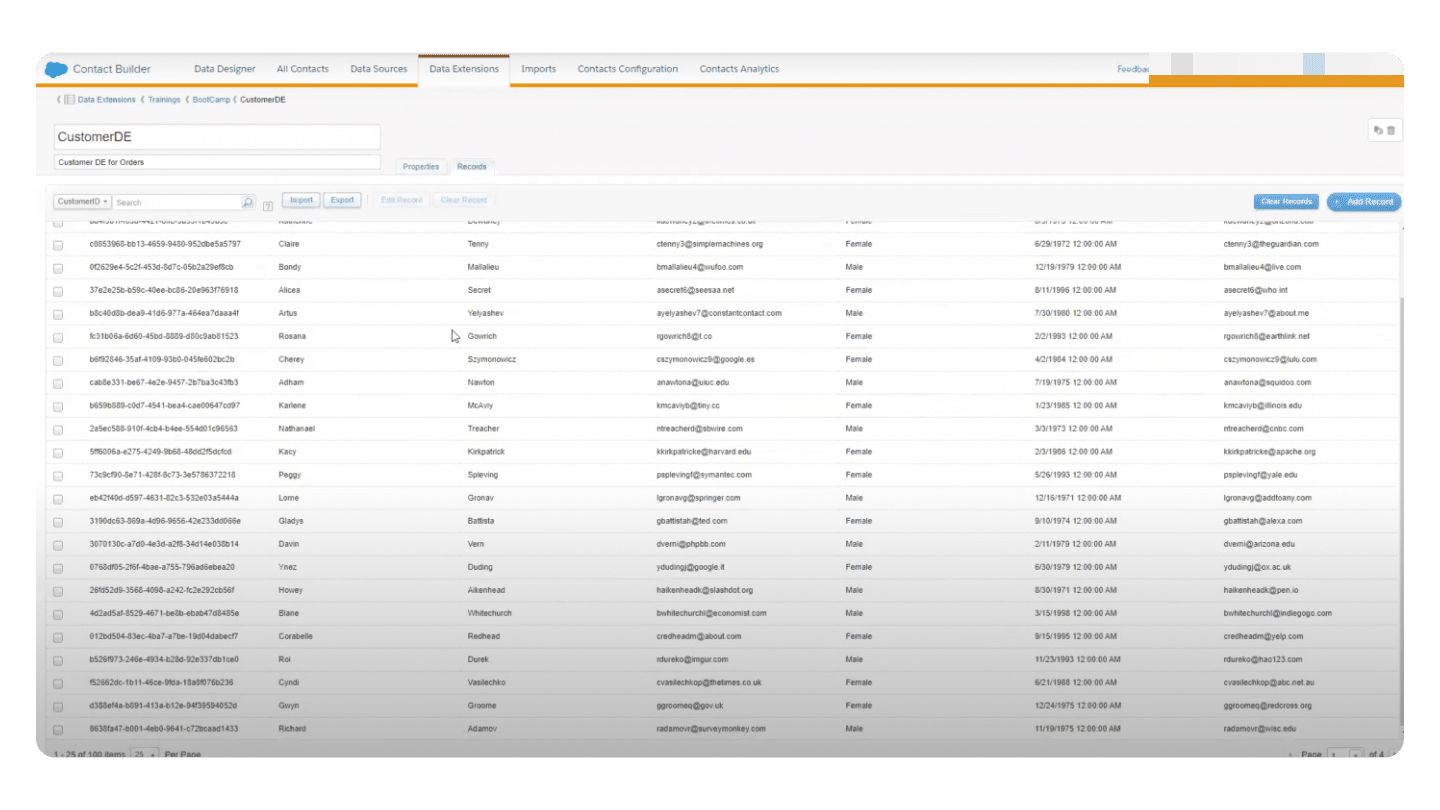Screen dimensions: 1440x810
Task: Click the date 12/16/1971 12:00:00 AM
Action: (1078, 498)
